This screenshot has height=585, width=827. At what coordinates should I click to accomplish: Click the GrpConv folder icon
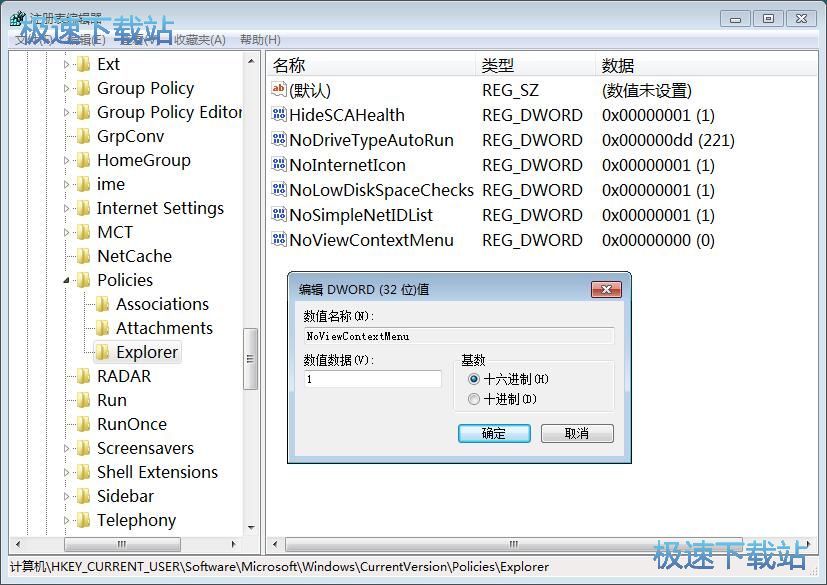click(83, 136)
